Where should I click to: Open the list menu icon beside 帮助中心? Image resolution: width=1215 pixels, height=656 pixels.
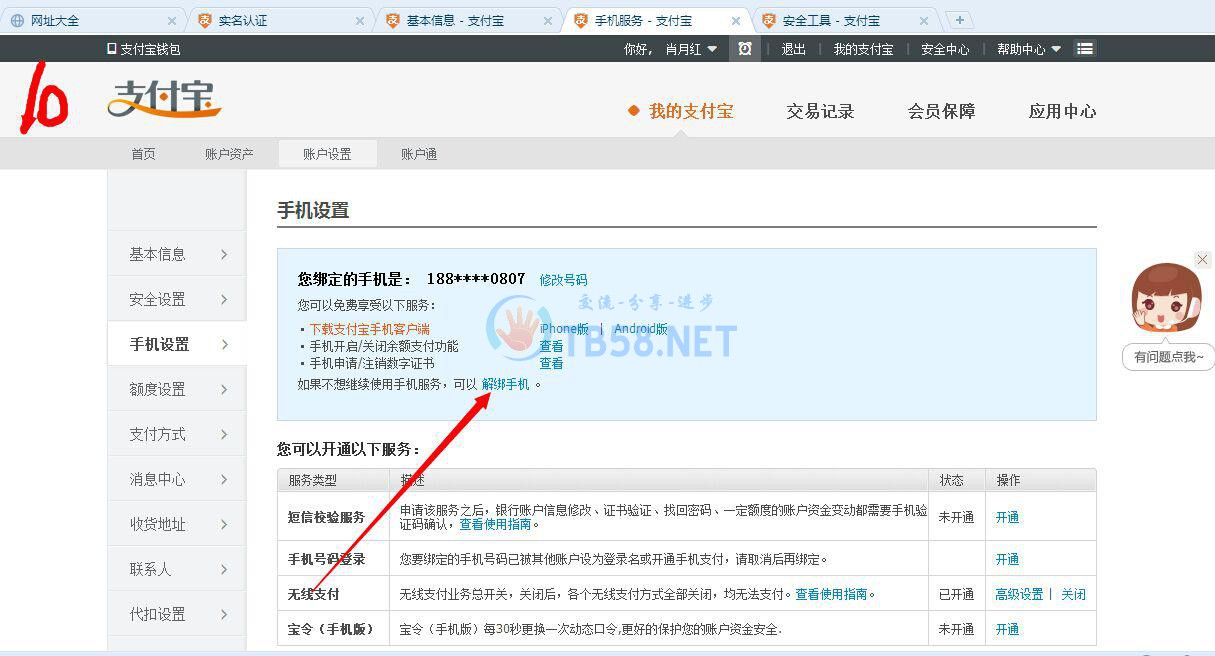(1085, 48)
